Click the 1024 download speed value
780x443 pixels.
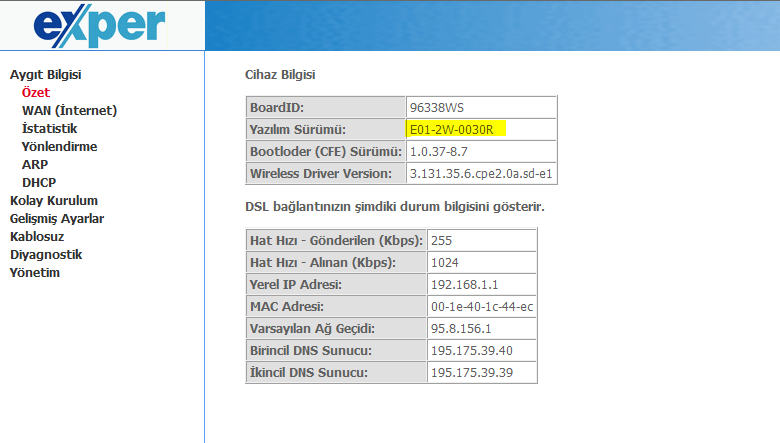[445, 263]
